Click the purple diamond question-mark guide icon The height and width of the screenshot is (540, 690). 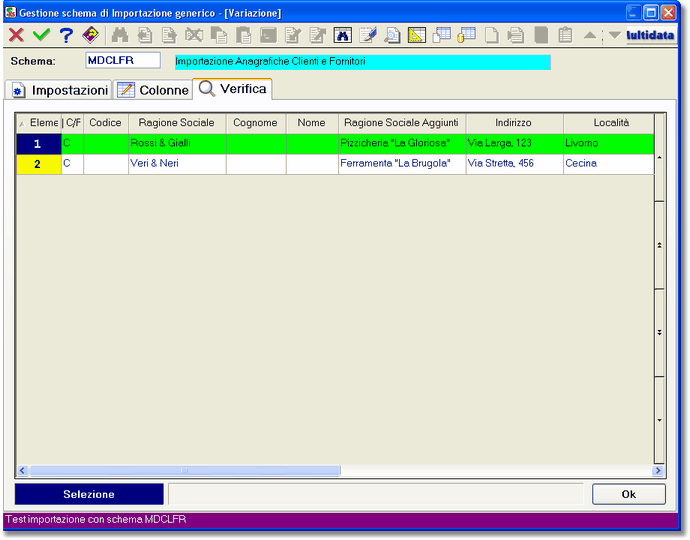coord(91,35)
